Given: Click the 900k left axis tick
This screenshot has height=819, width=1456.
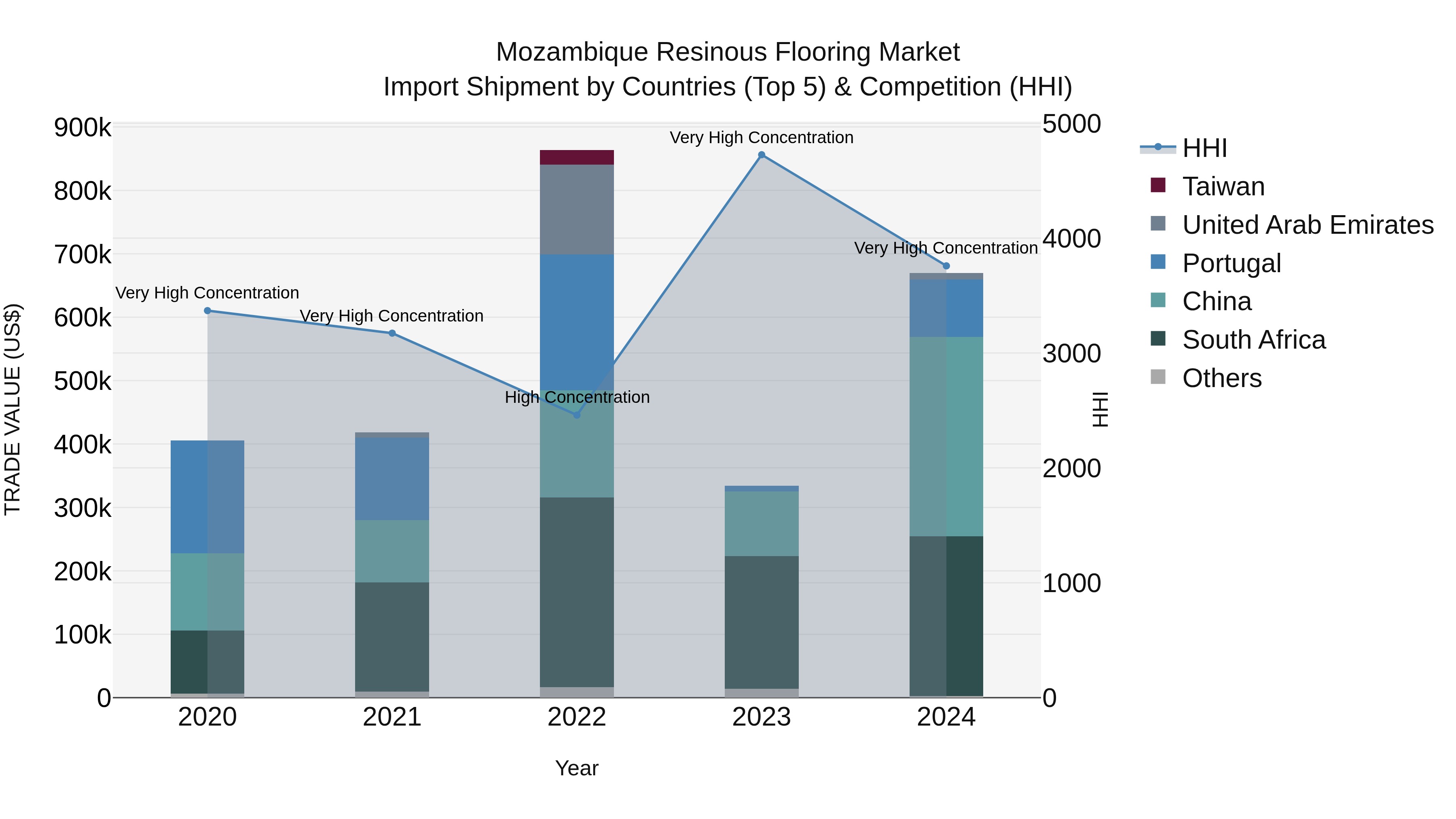Looking at the screenshot, I should pos(83,128).
